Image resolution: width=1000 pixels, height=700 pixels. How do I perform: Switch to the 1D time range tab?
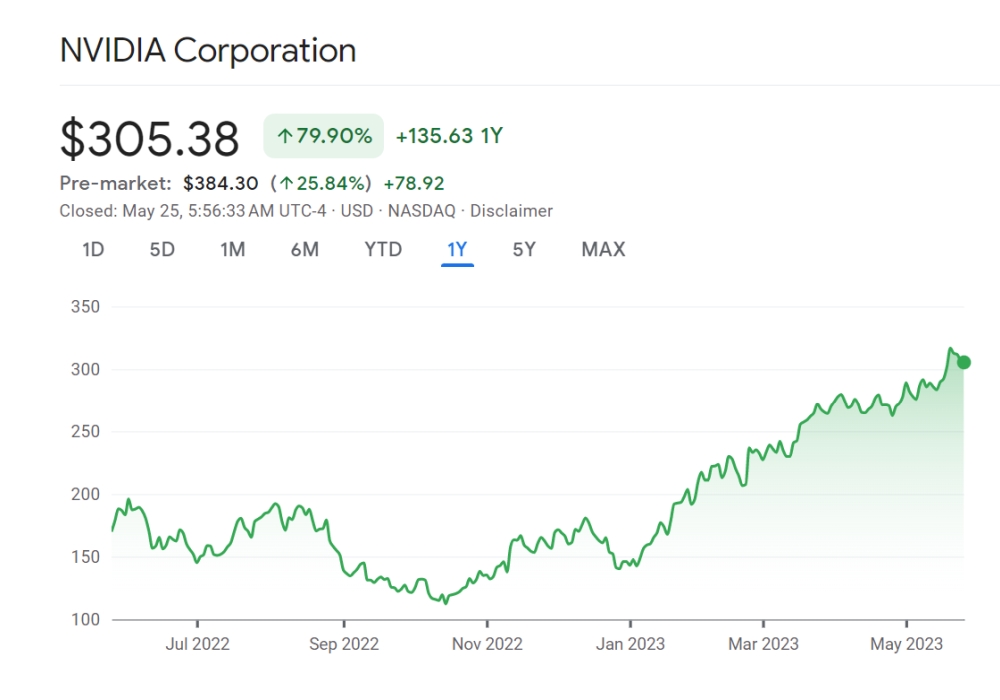pyautogui.click(x=92, y=249)
